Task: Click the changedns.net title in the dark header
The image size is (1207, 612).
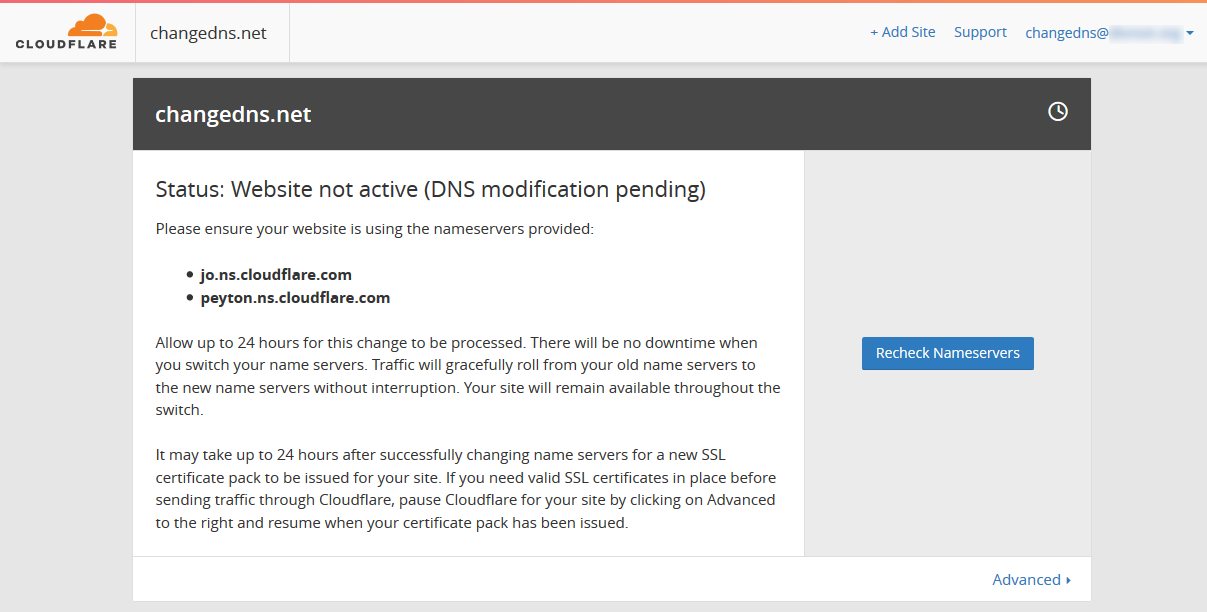Action: (x=233, y=115)
